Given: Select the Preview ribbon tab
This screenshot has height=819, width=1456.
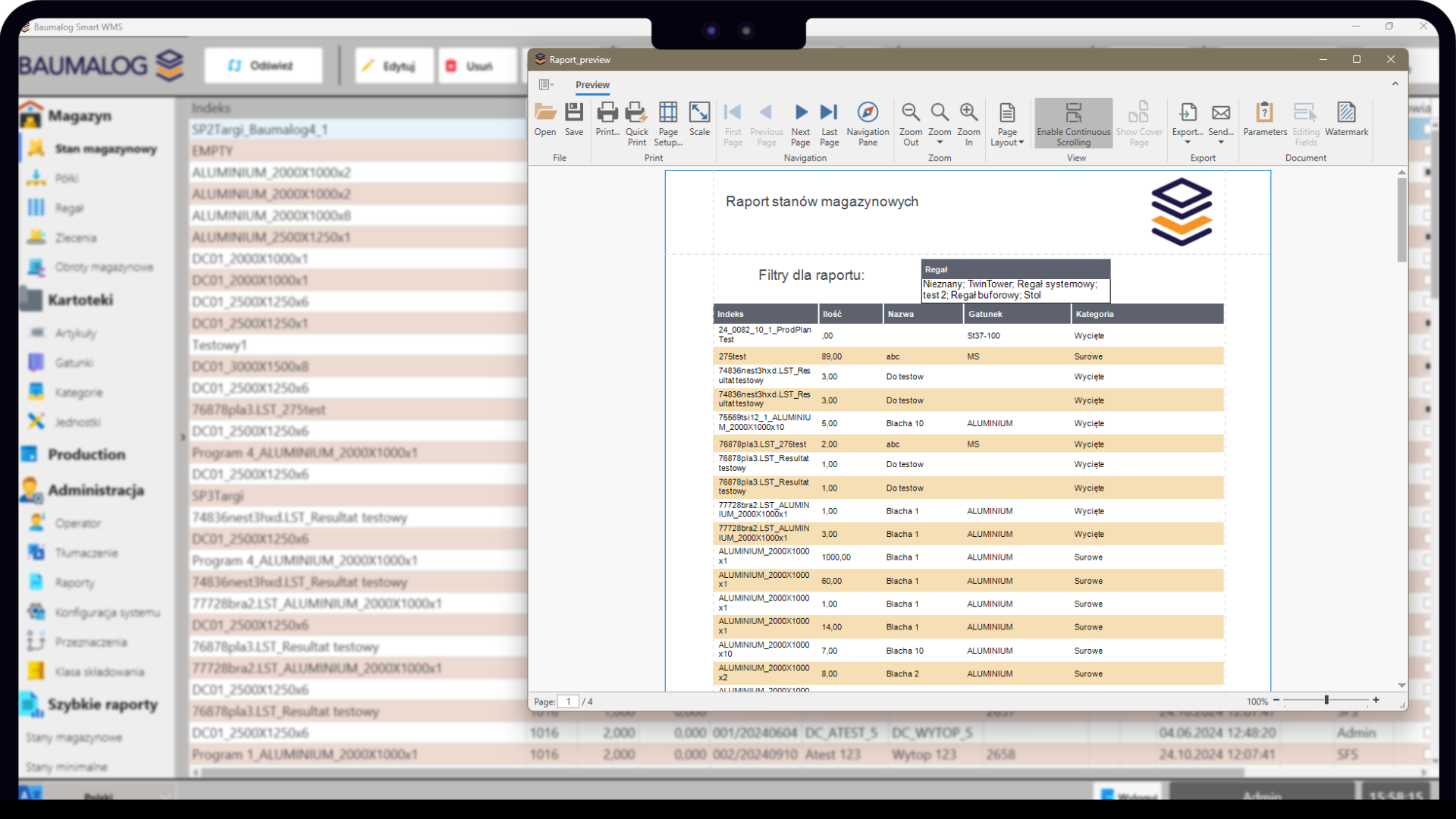Looking at the screenshot, I should pyautogui.click(x=591, y=85).
